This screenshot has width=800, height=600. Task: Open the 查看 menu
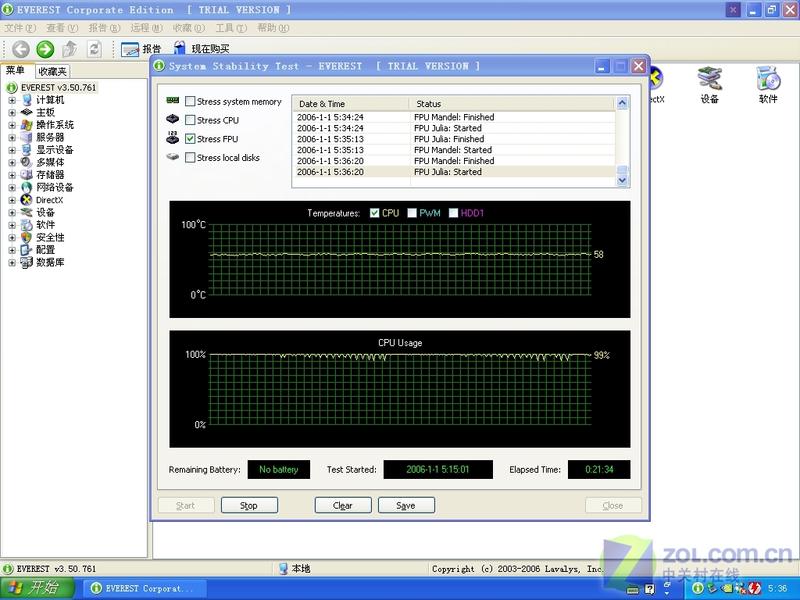point(62,28)
